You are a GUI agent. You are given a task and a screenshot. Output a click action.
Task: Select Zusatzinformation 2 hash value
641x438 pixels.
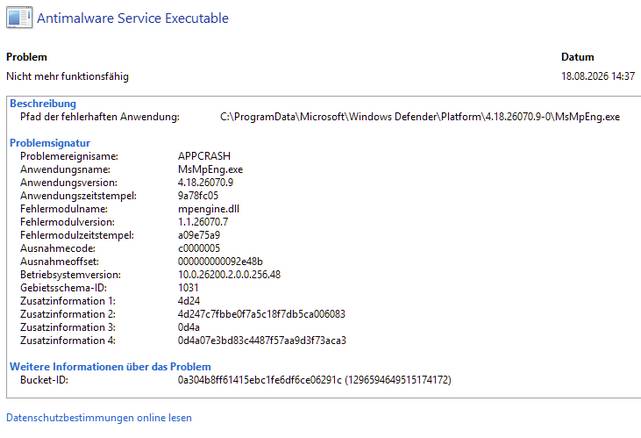[262, 314]
